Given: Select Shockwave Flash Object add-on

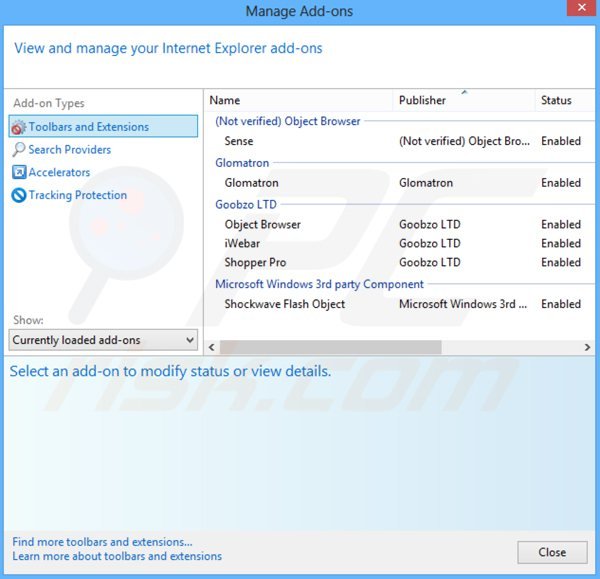Looking at the screenshot, I should [284, 304].
